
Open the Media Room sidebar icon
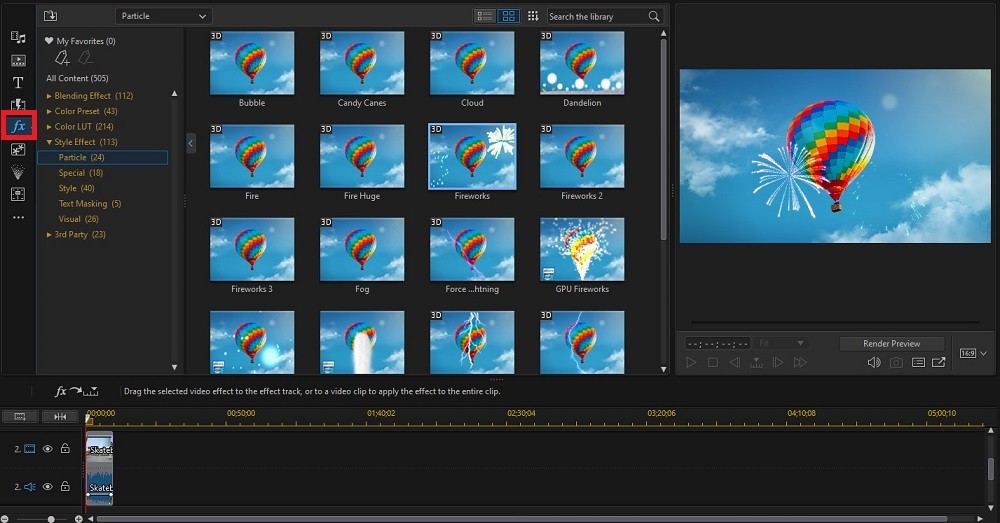(18, 37)
